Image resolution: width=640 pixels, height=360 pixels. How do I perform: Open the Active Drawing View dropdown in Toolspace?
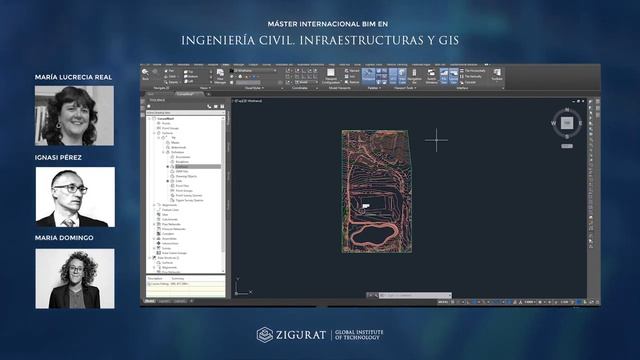[x=184, y=112]
